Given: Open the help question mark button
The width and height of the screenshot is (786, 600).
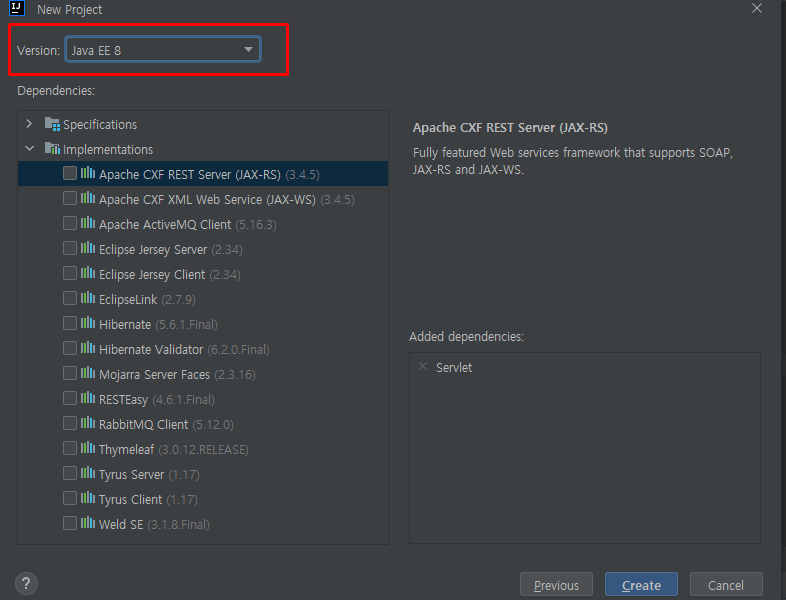Looking at the screenshot, I should 27,583.
